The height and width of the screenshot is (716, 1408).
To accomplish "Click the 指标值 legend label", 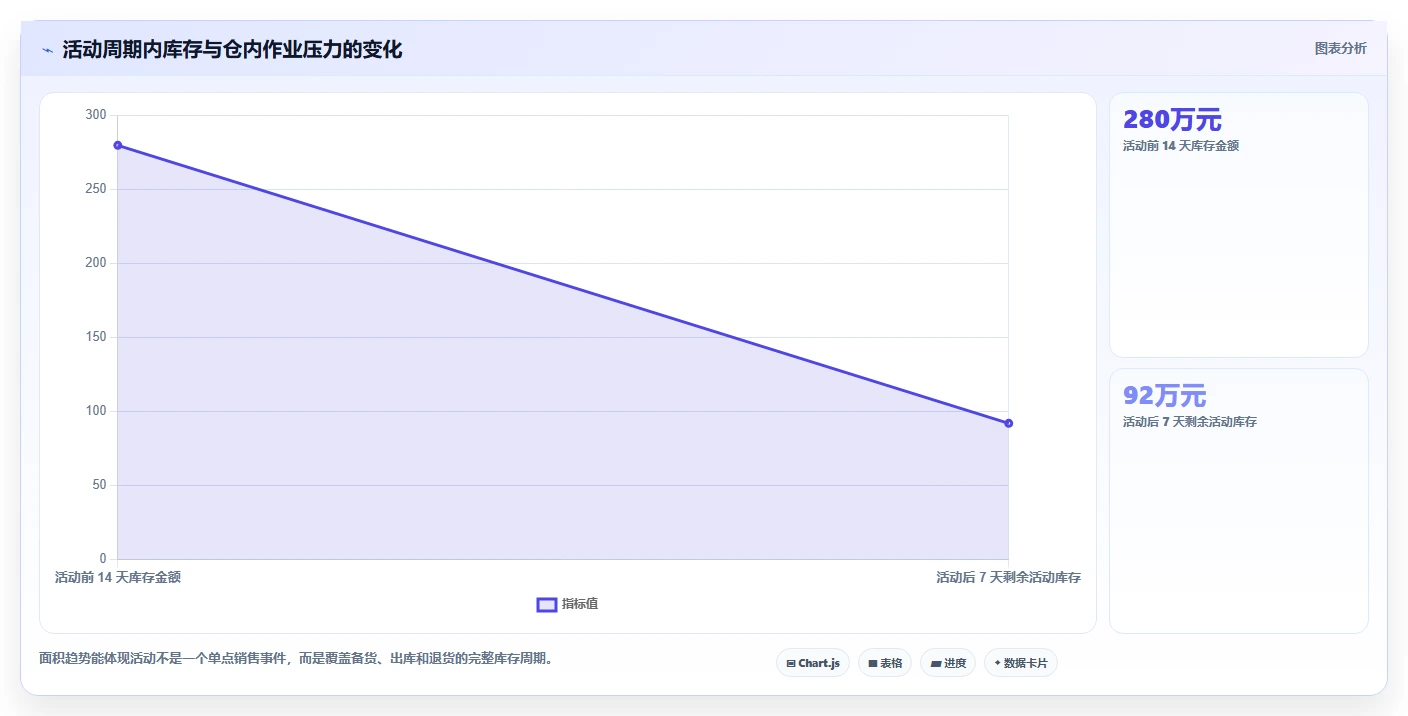I will pyautogui.click(x=580, y=604).
